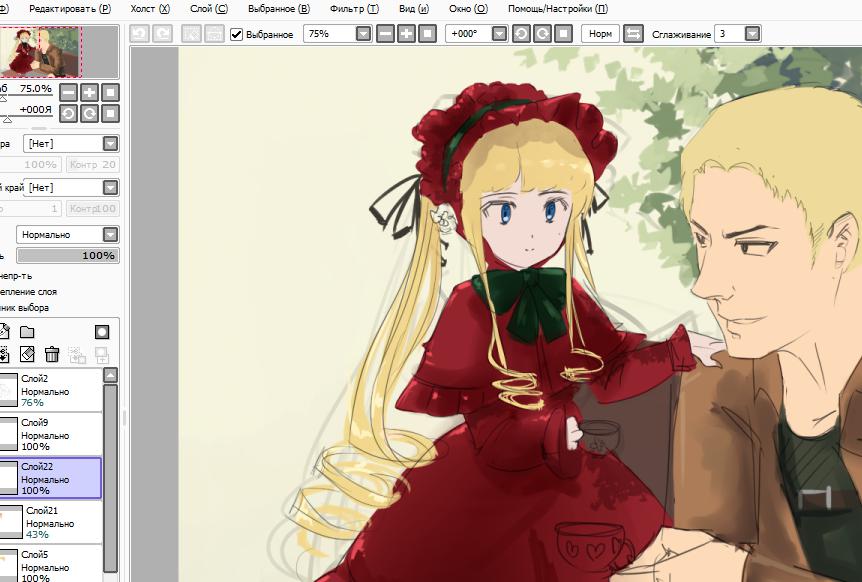Image resolution: width=862 pixels, height=582 pixels.
Task: Select layer Слой21
Action: point(51,522)
